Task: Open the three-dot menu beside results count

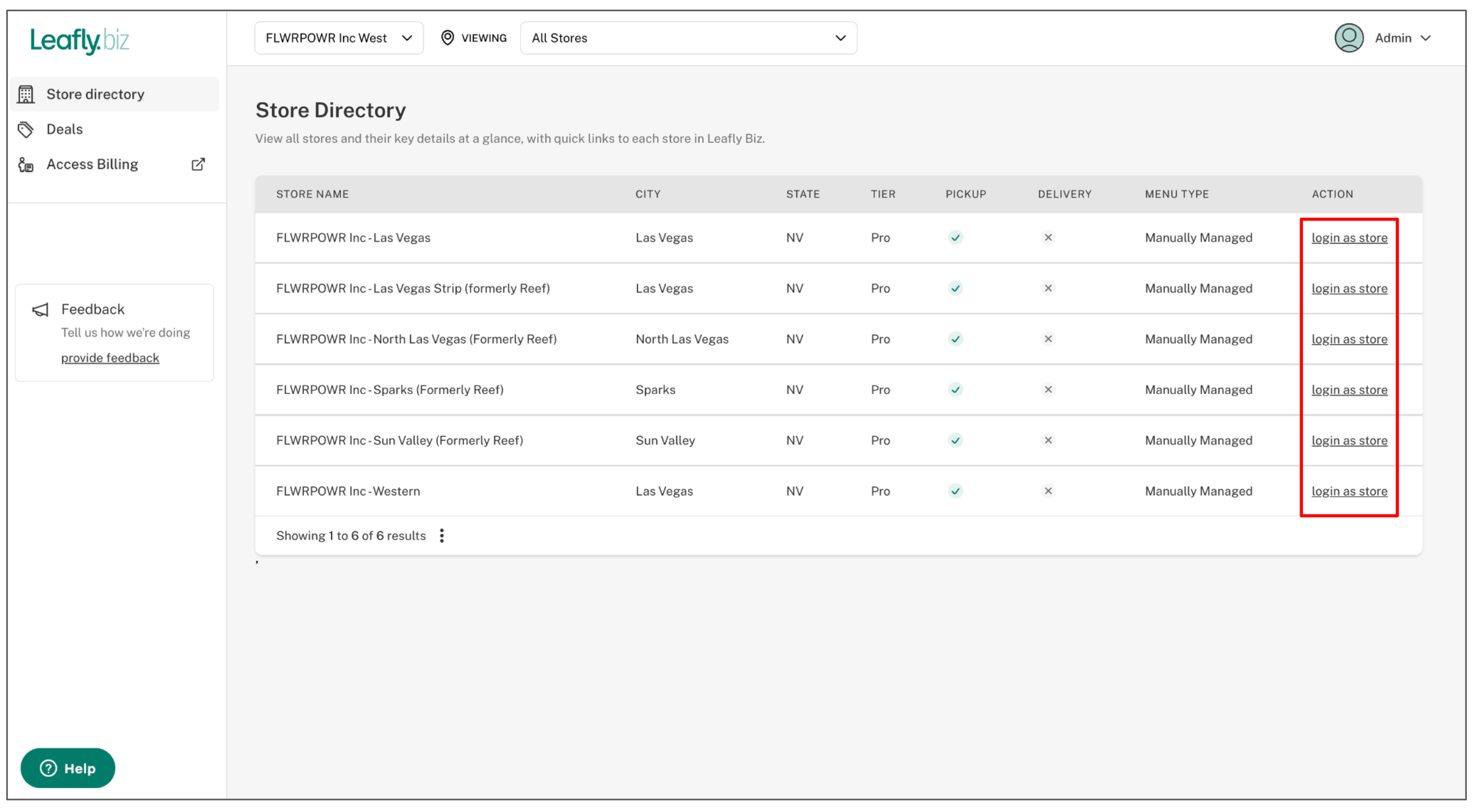Action: (x=441, y=536)
